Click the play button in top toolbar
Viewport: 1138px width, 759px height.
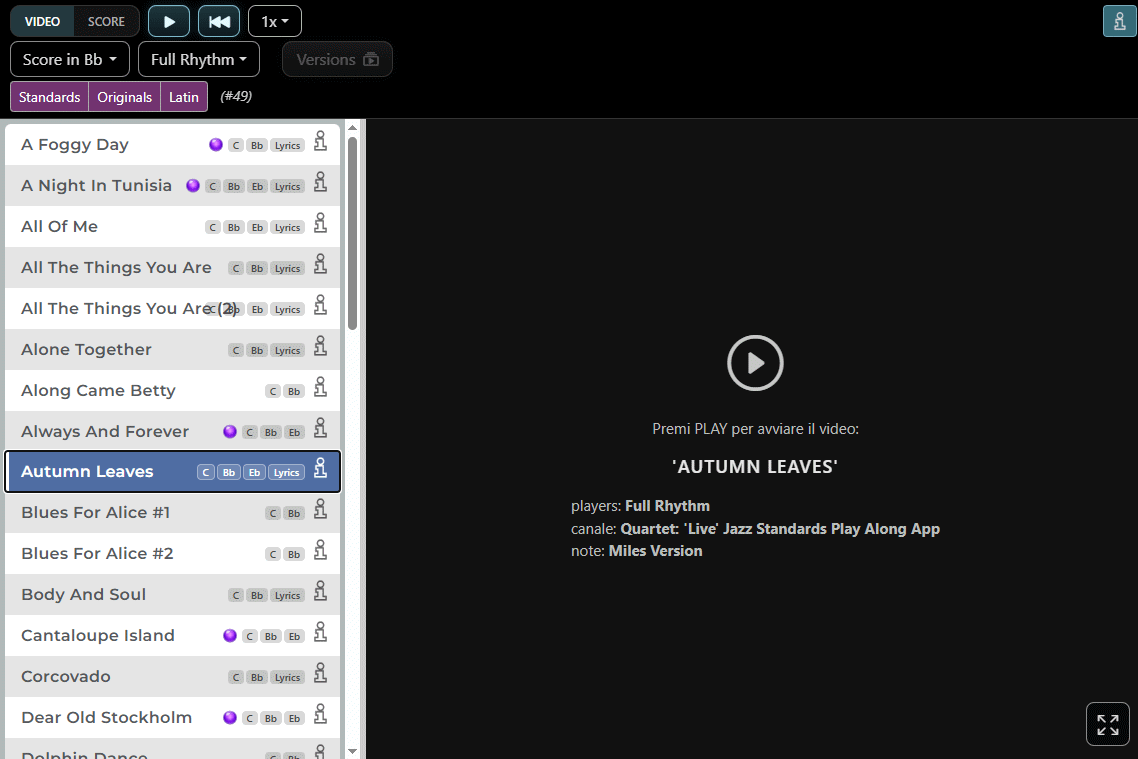tap(168, 21)
